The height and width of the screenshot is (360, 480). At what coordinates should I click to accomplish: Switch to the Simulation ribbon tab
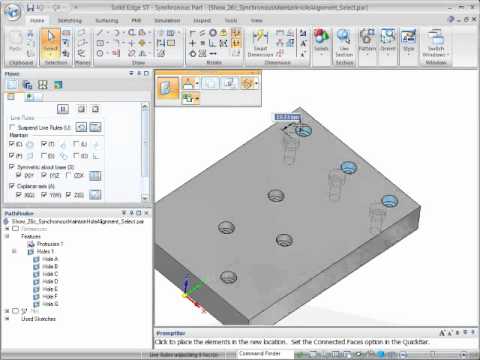click(x=167, y=21)
